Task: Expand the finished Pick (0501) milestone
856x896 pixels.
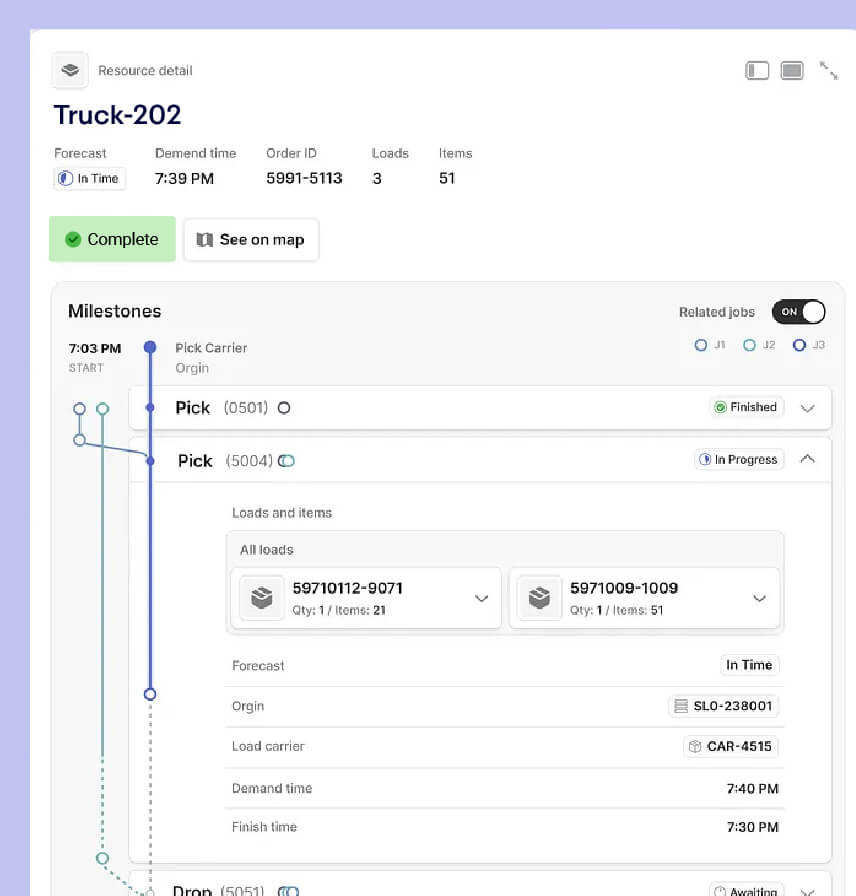Action: (808, 408)
